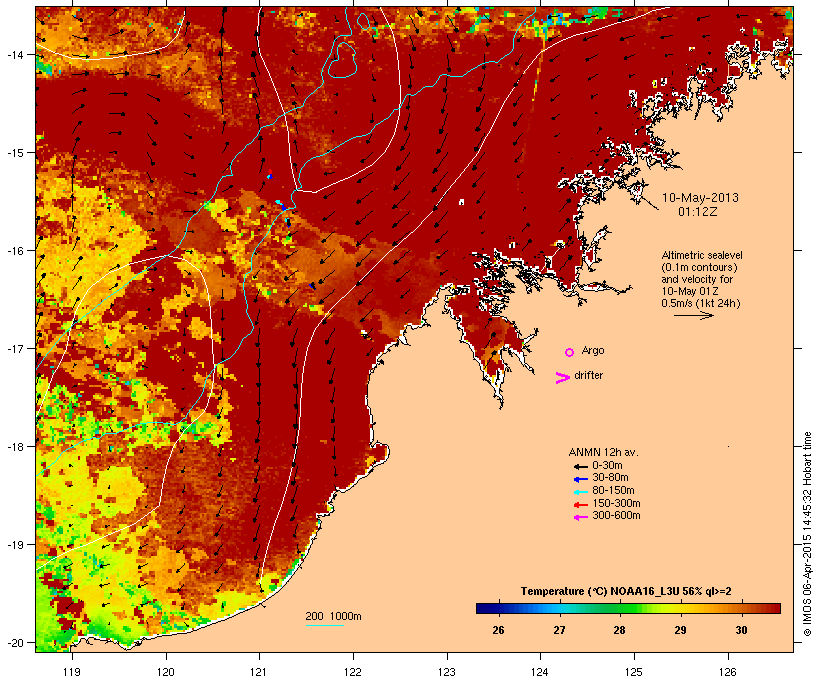
Task: Click the '300-600m' depth label
Action: [x=616, y=516]
